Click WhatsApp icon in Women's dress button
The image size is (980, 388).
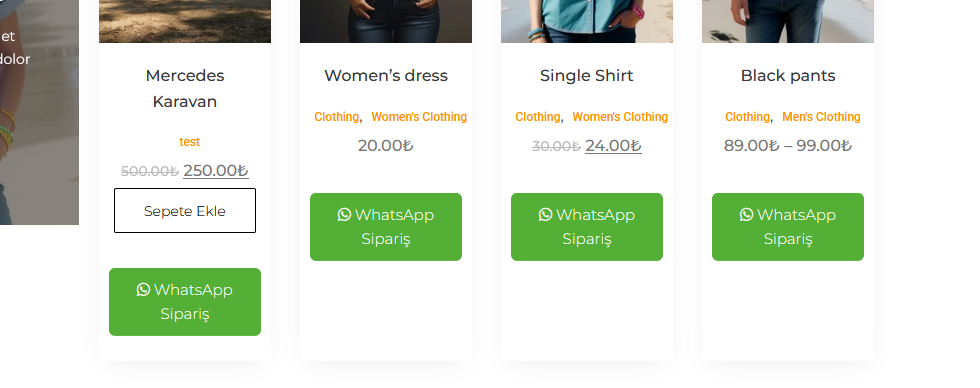pos(344,214)
